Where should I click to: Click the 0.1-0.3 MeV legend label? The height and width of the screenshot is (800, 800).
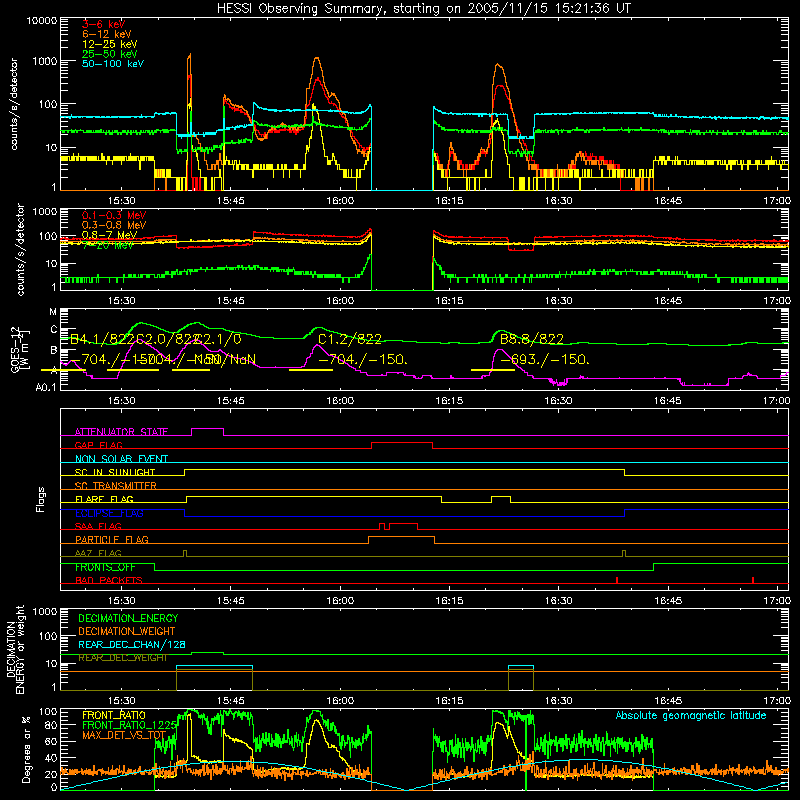pyautogui.click(x=114, y=215)
